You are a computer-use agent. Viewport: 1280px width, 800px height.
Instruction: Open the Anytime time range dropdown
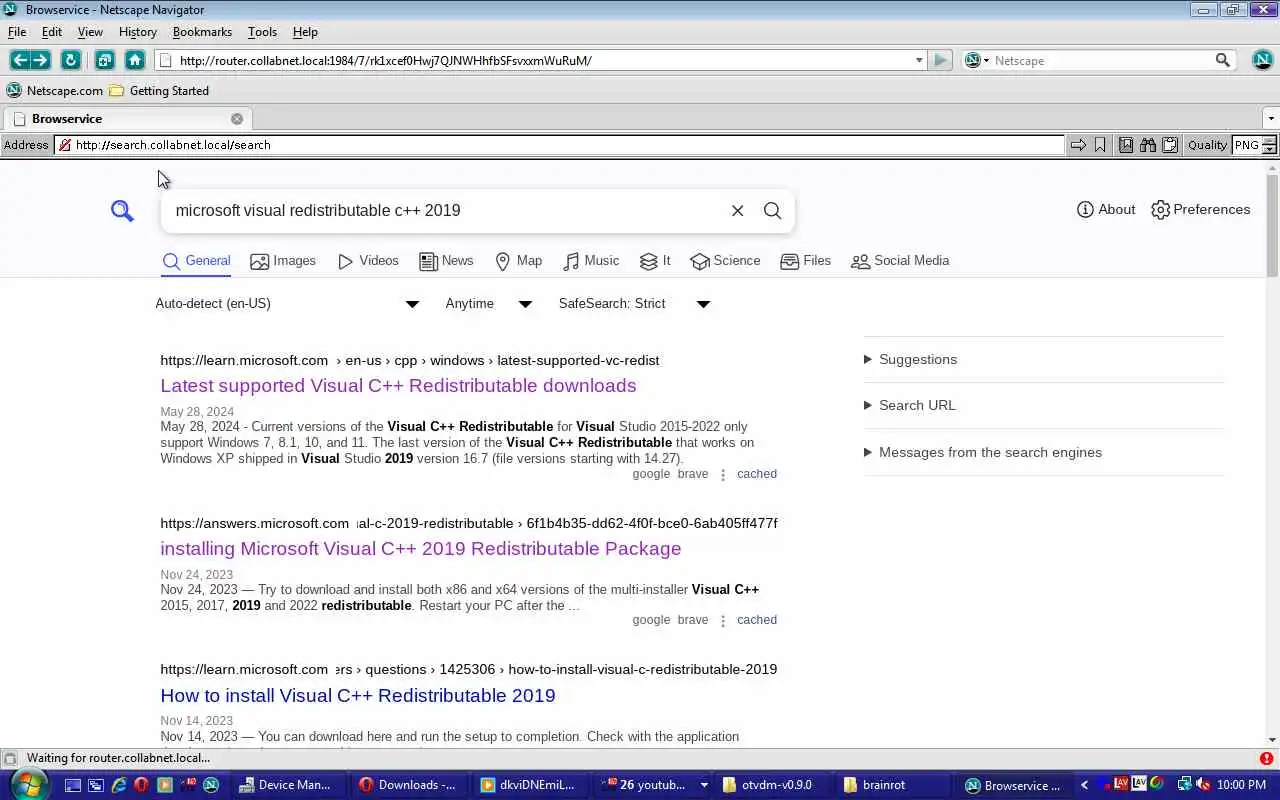pos(488,304)
